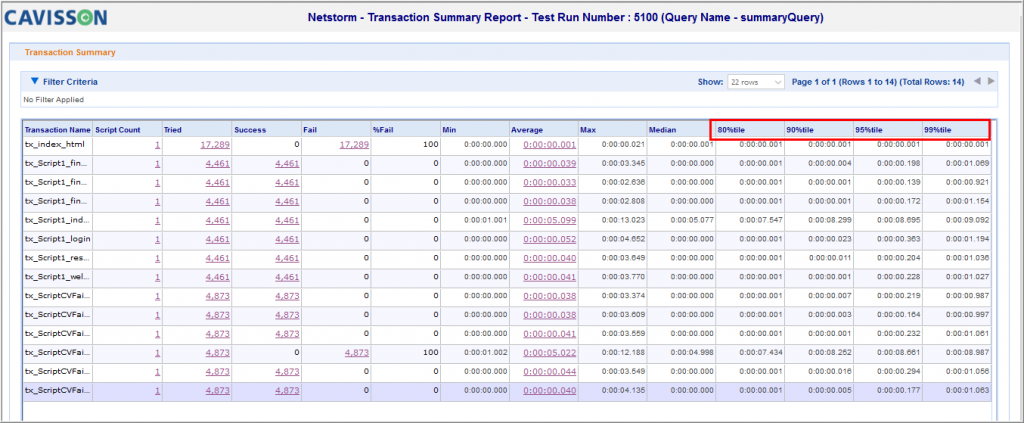Click 90%tile value 0:00:08.299
The image size is (1024, 423).
coord(829,221)
